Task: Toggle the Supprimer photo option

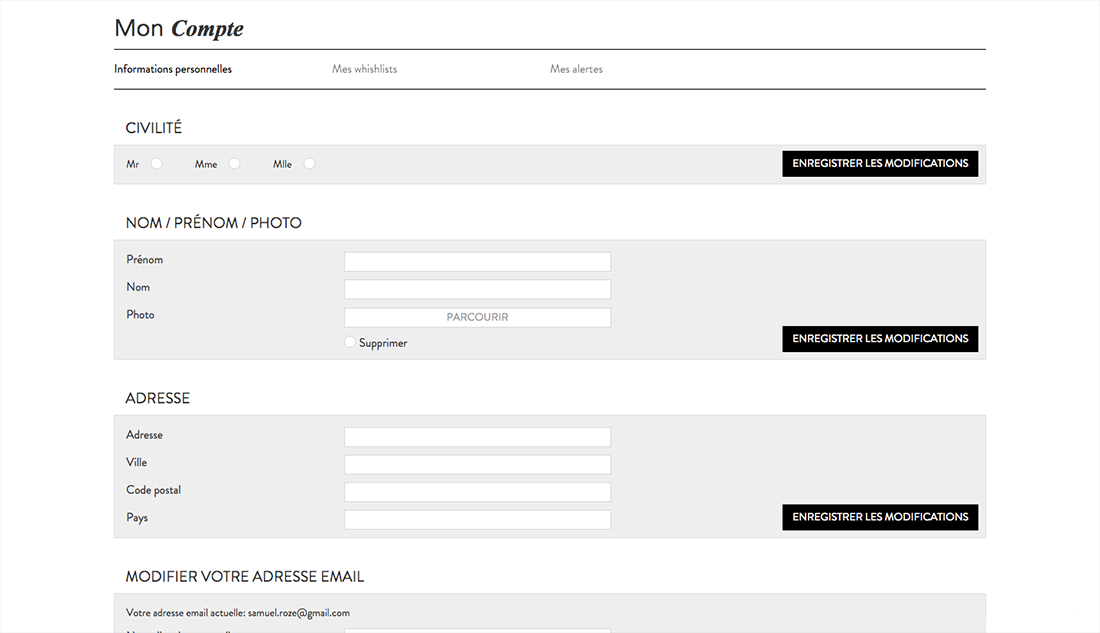Action: coord(349,342)
